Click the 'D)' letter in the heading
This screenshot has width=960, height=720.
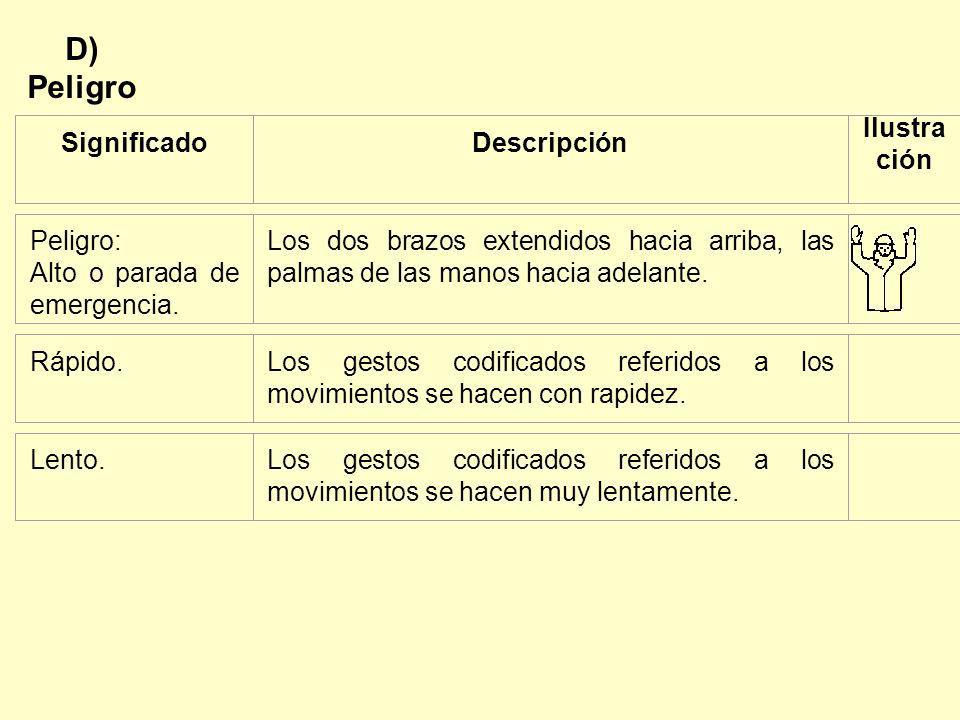[x=82, y=50]
